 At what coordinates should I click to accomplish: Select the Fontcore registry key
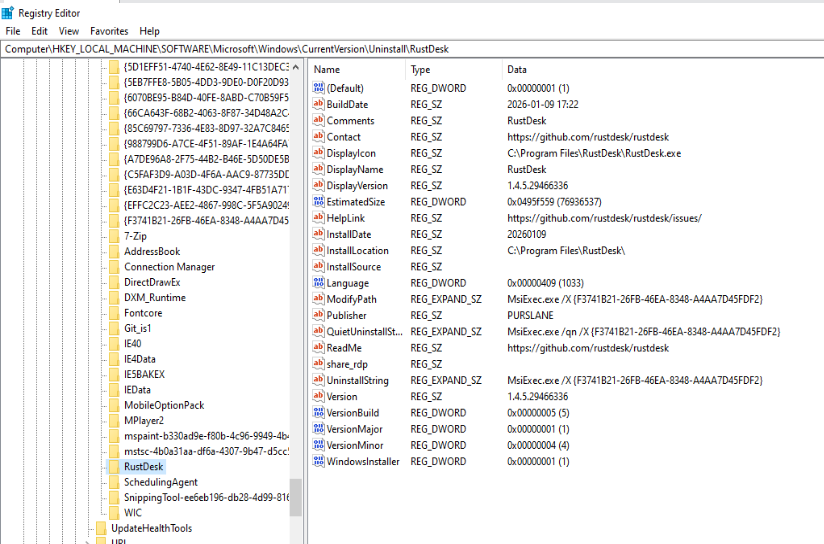(143, 313)
